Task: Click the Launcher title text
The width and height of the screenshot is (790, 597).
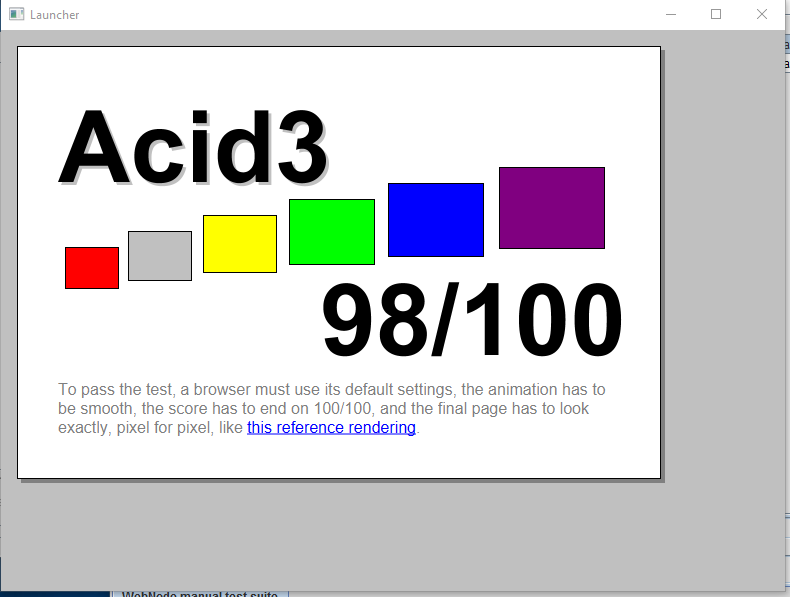Action: tap(55, 15)
